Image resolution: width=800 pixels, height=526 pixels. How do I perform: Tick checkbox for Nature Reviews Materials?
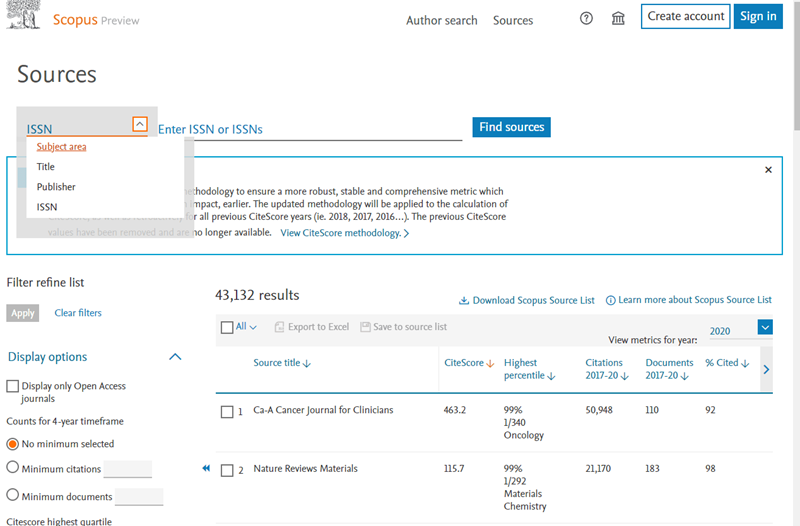pos(227,470)
